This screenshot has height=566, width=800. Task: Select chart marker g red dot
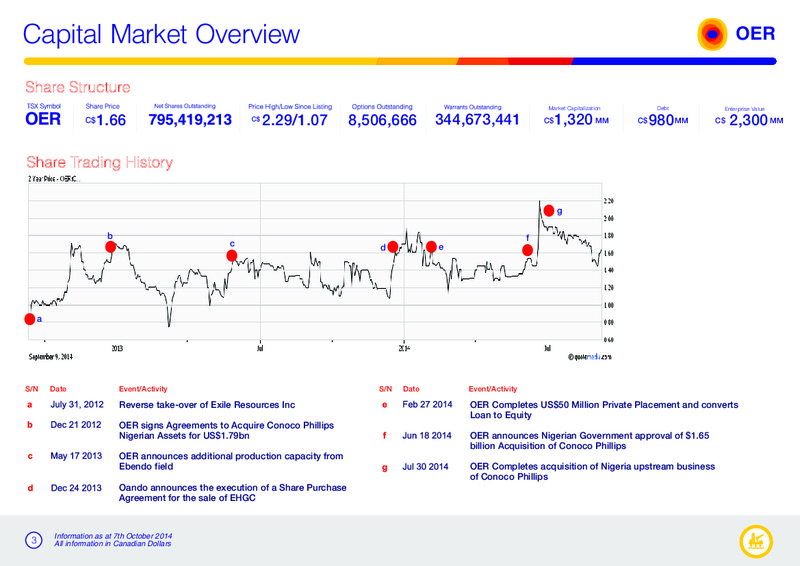click(549, 210)
